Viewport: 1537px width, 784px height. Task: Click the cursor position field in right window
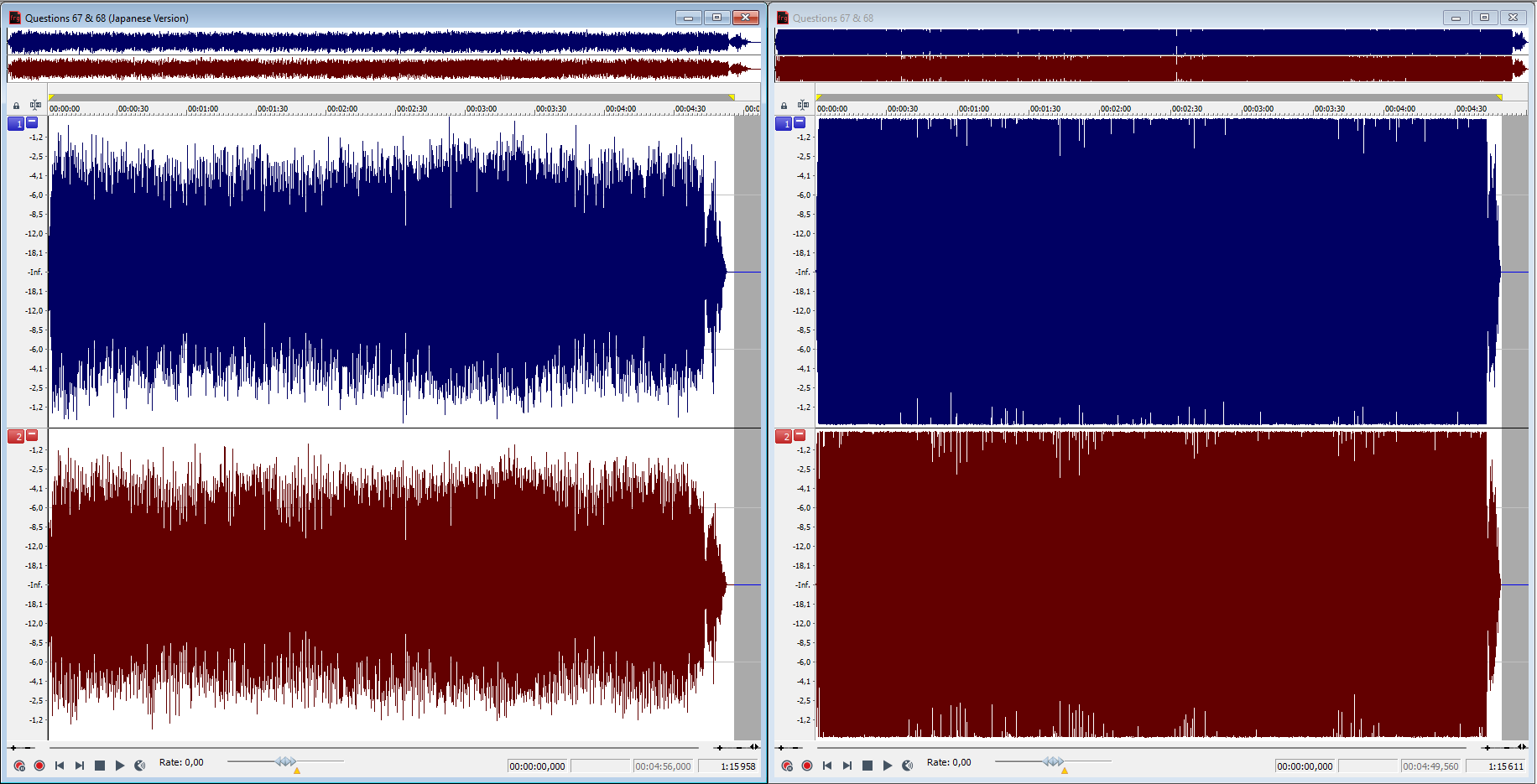[x=1305, y=766]
